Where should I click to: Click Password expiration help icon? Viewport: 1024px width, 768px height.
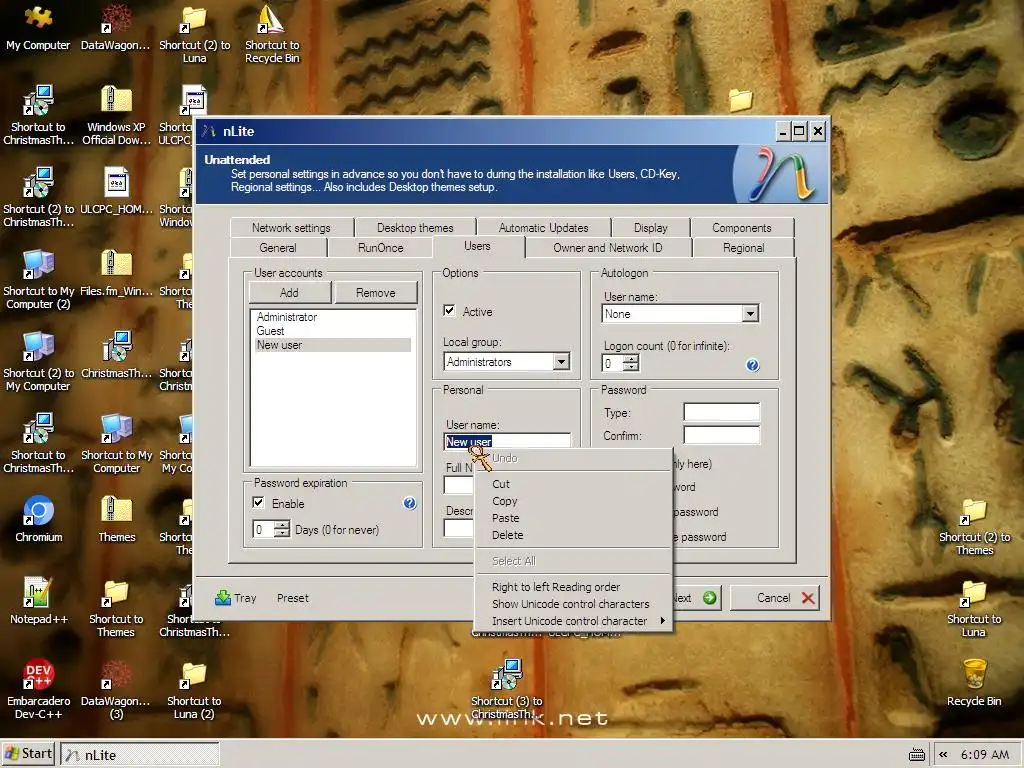pos(409,503)
